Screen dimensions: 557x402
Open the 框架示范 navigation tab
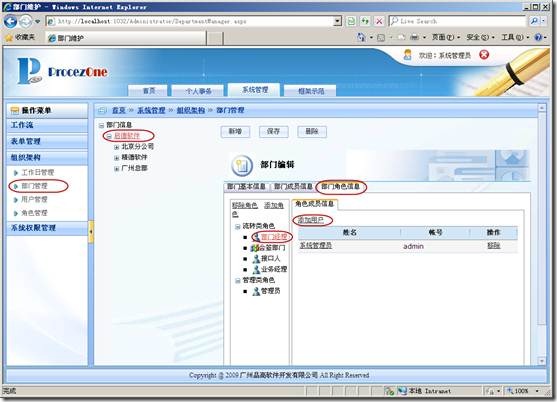(311, 91)
